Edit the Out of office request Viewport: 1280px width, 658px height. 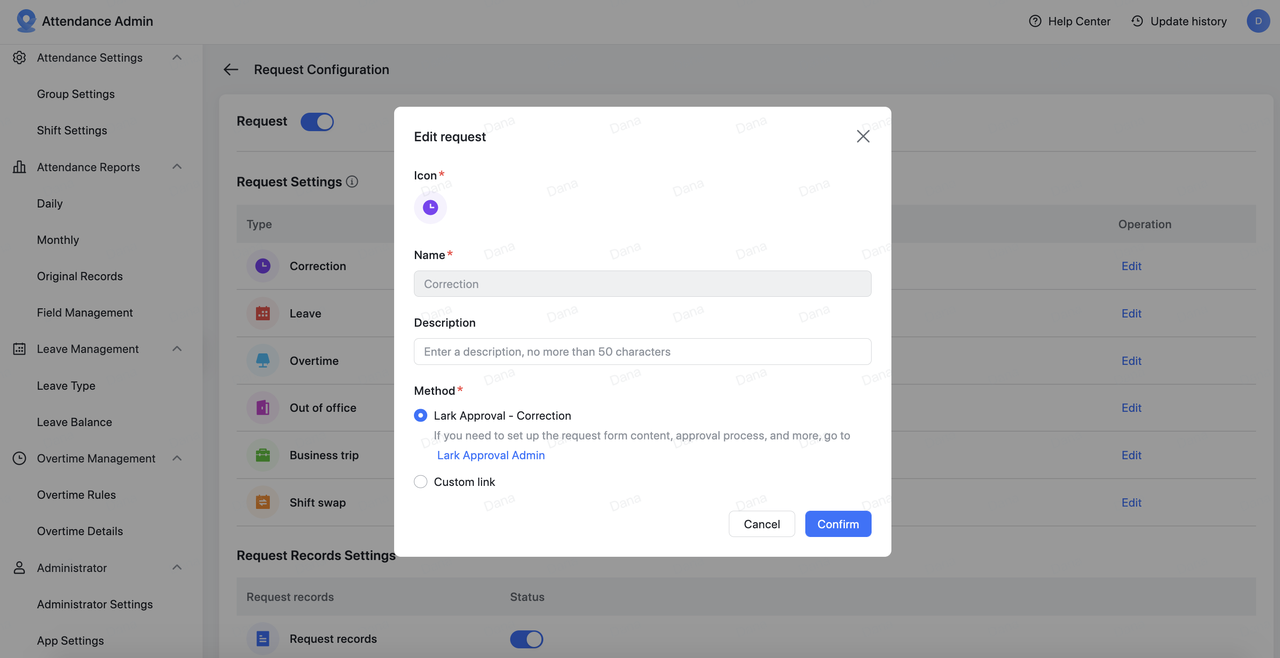1131,408
